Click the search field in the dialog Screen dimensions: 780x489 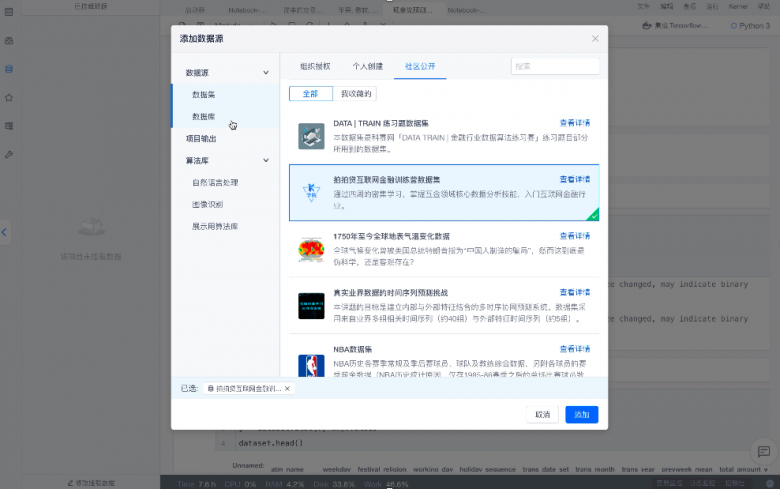(x=555, y=66)
